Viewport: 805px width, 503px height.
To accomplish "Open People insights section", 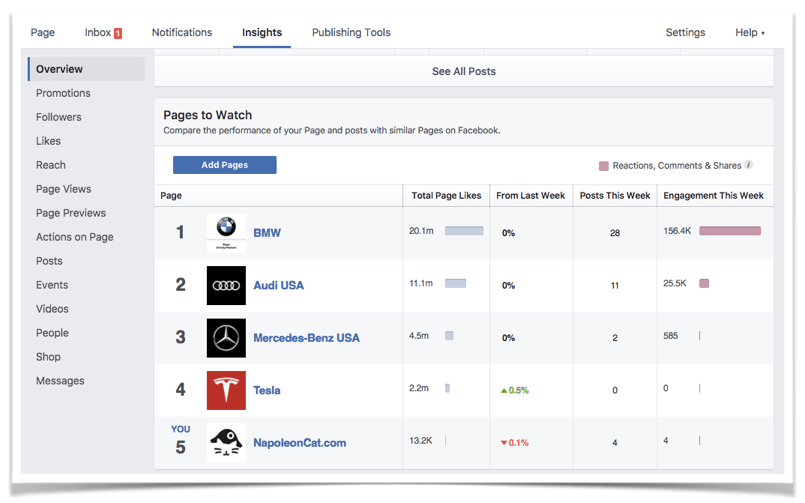I will click(x=52, y=333).
